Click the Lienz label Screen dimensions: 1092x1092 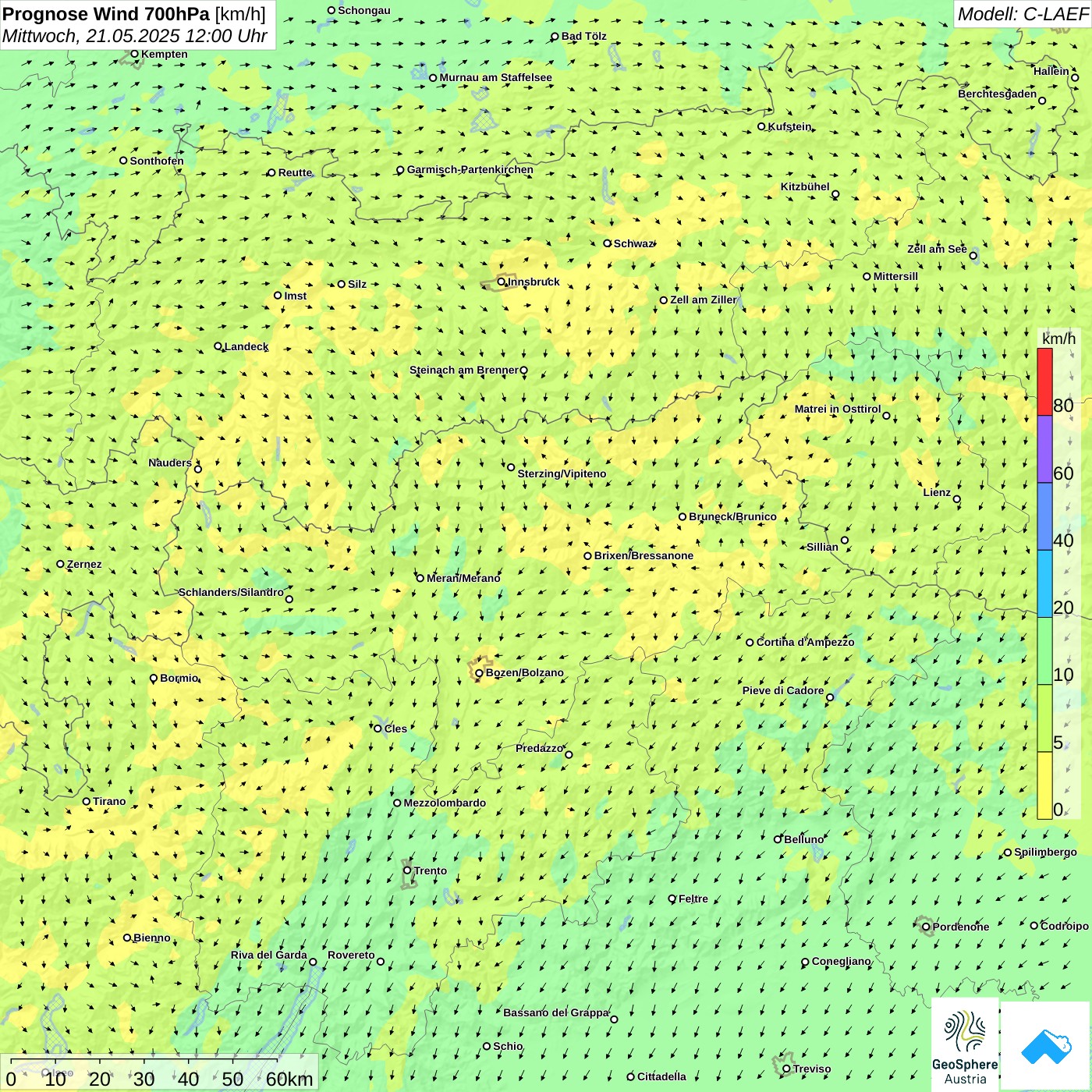tap(937, 492)
